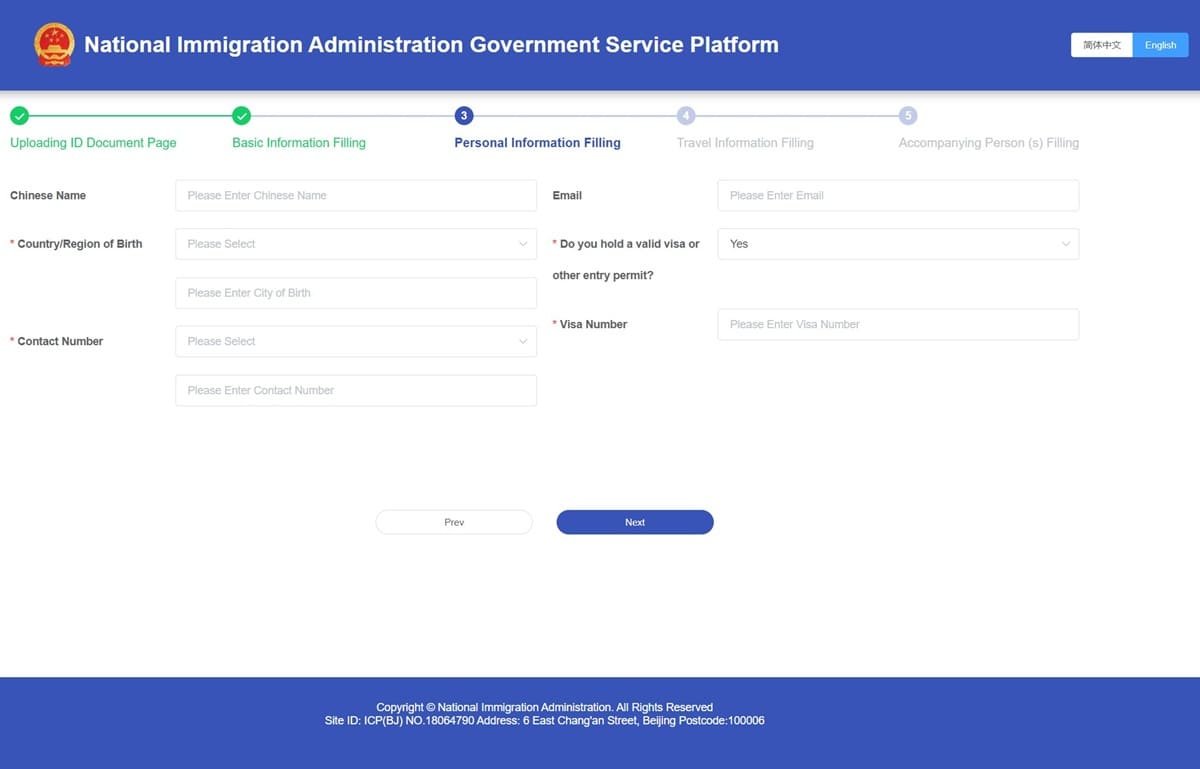Open the Country/Region of Birth dropdown
This screenshot has height=769, width=1200.
click(x=355, y=243)
